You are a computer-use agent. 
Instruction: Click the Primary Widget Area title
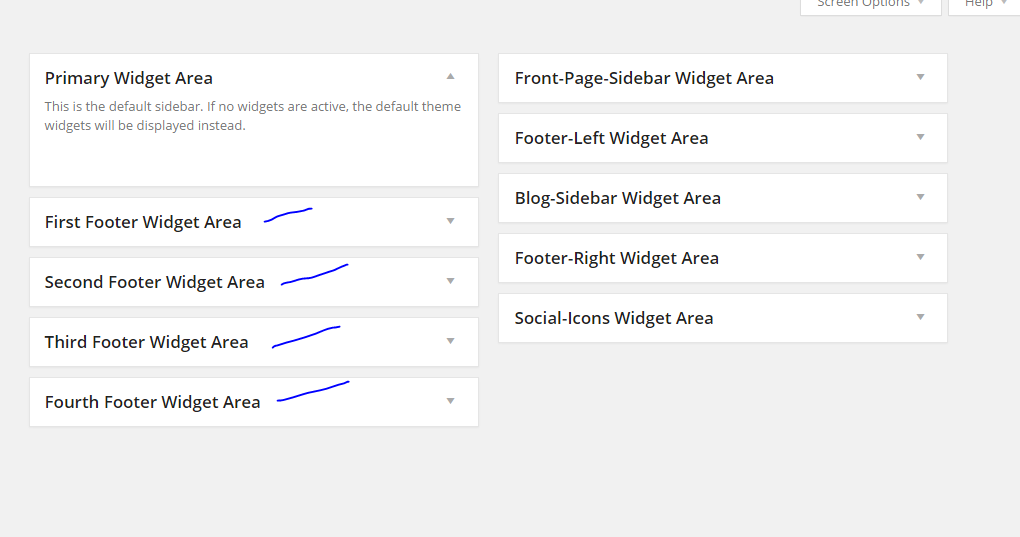(x=129, y=78)
